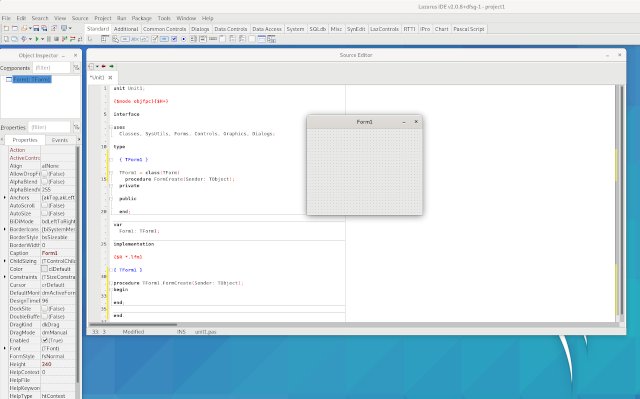The image size is (640, 399).
Task: Open the Package menu
Action: pos(142,18)
